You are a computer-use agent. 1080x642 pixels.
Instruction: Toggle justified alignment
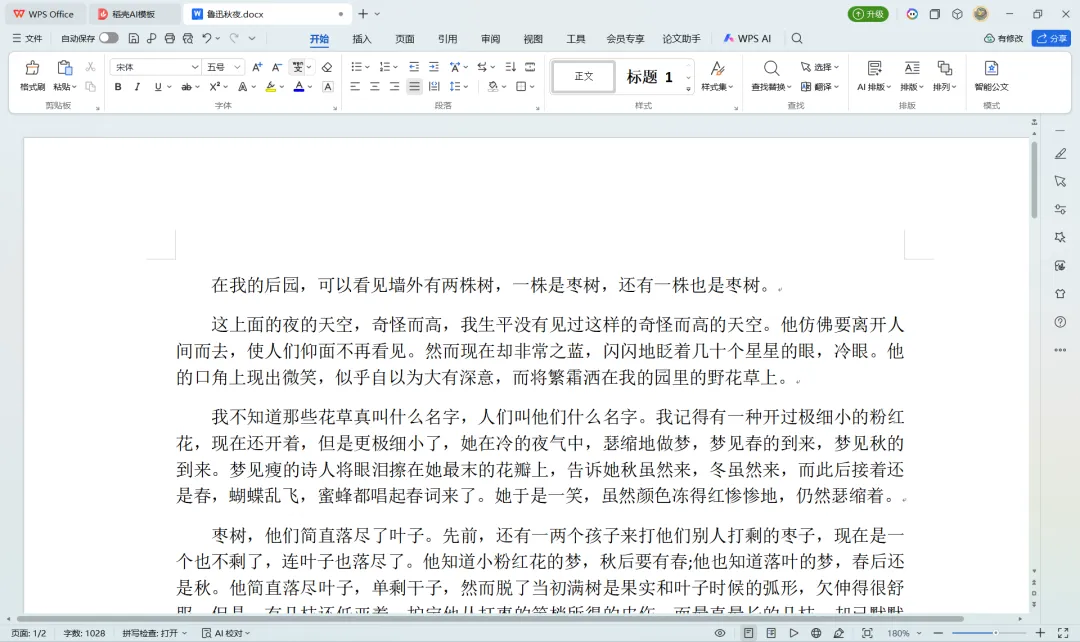pos(414,87)
